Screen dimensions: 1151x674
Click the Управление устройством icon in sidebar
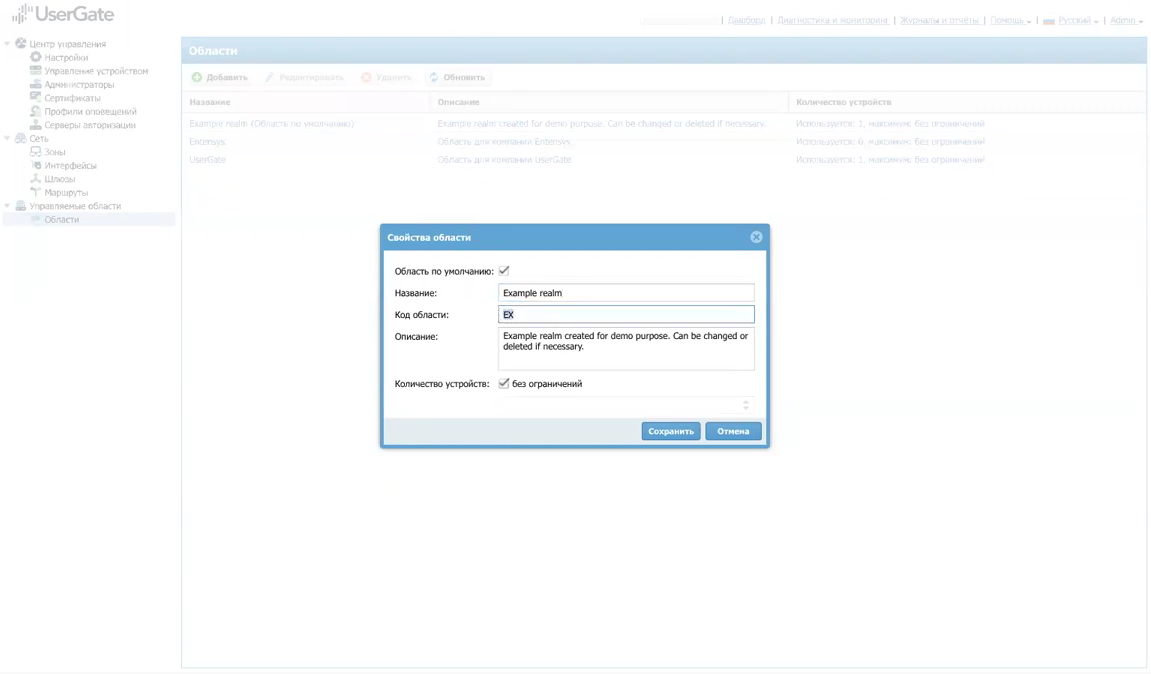coord(35,70)
